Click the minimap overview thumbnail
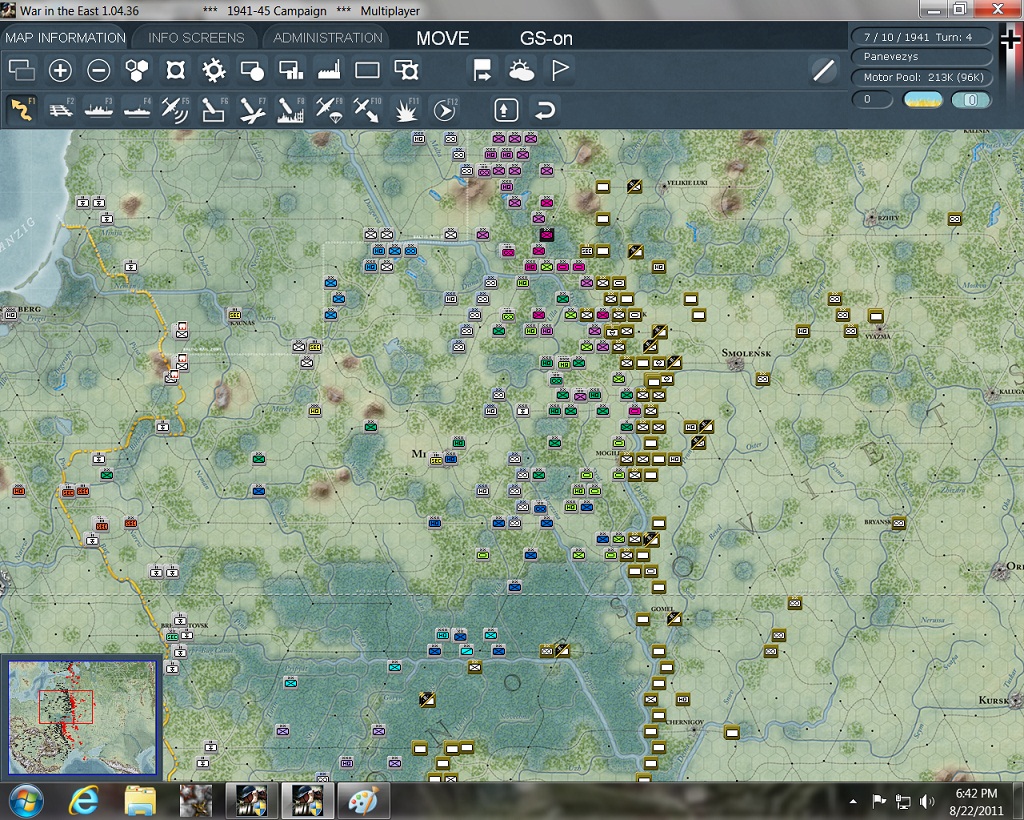1024x820 pixels. tap(82, 717)
